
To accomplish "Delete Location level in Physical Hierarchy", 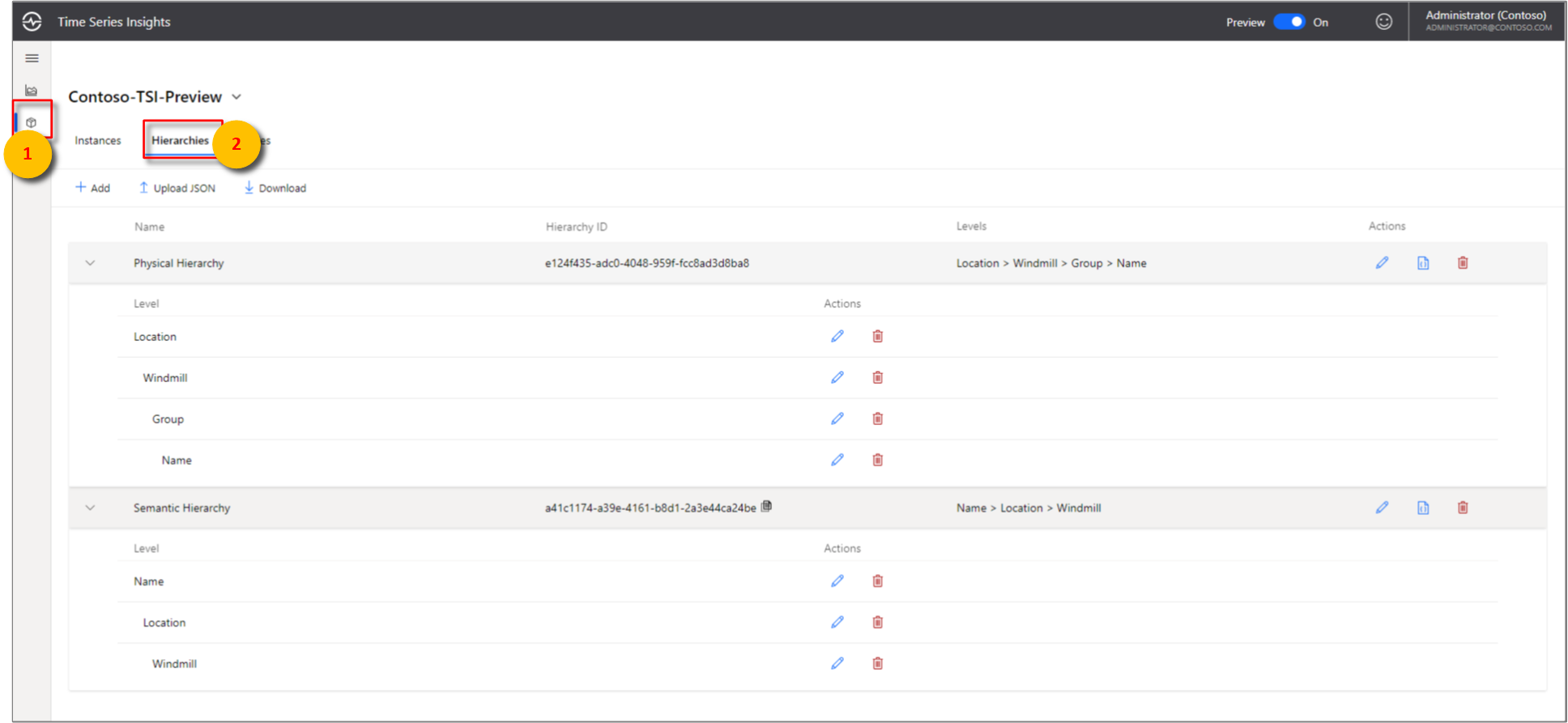I will [x=878, y=336].
